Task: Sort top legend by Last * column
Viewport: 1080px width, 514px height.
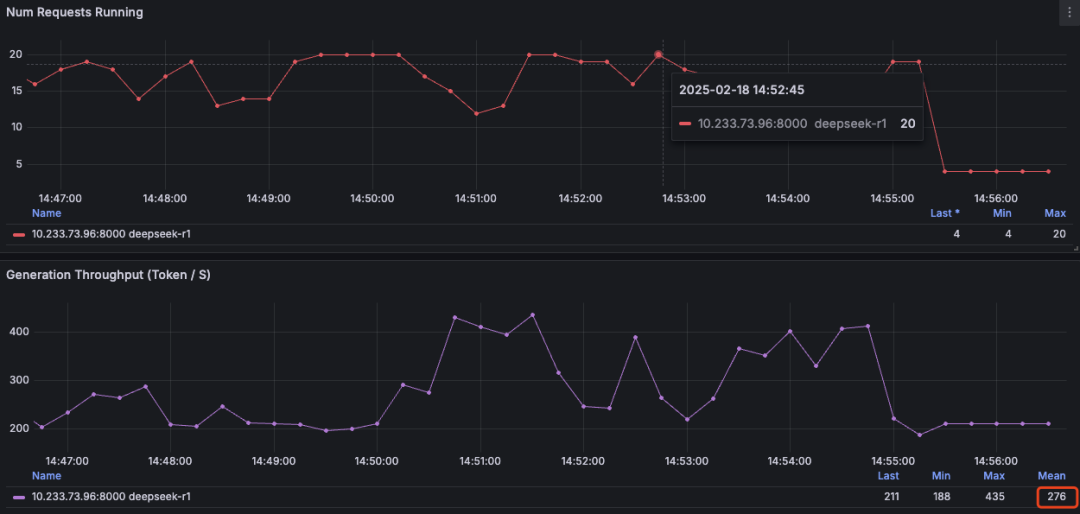Action: (x=945, y=213)
